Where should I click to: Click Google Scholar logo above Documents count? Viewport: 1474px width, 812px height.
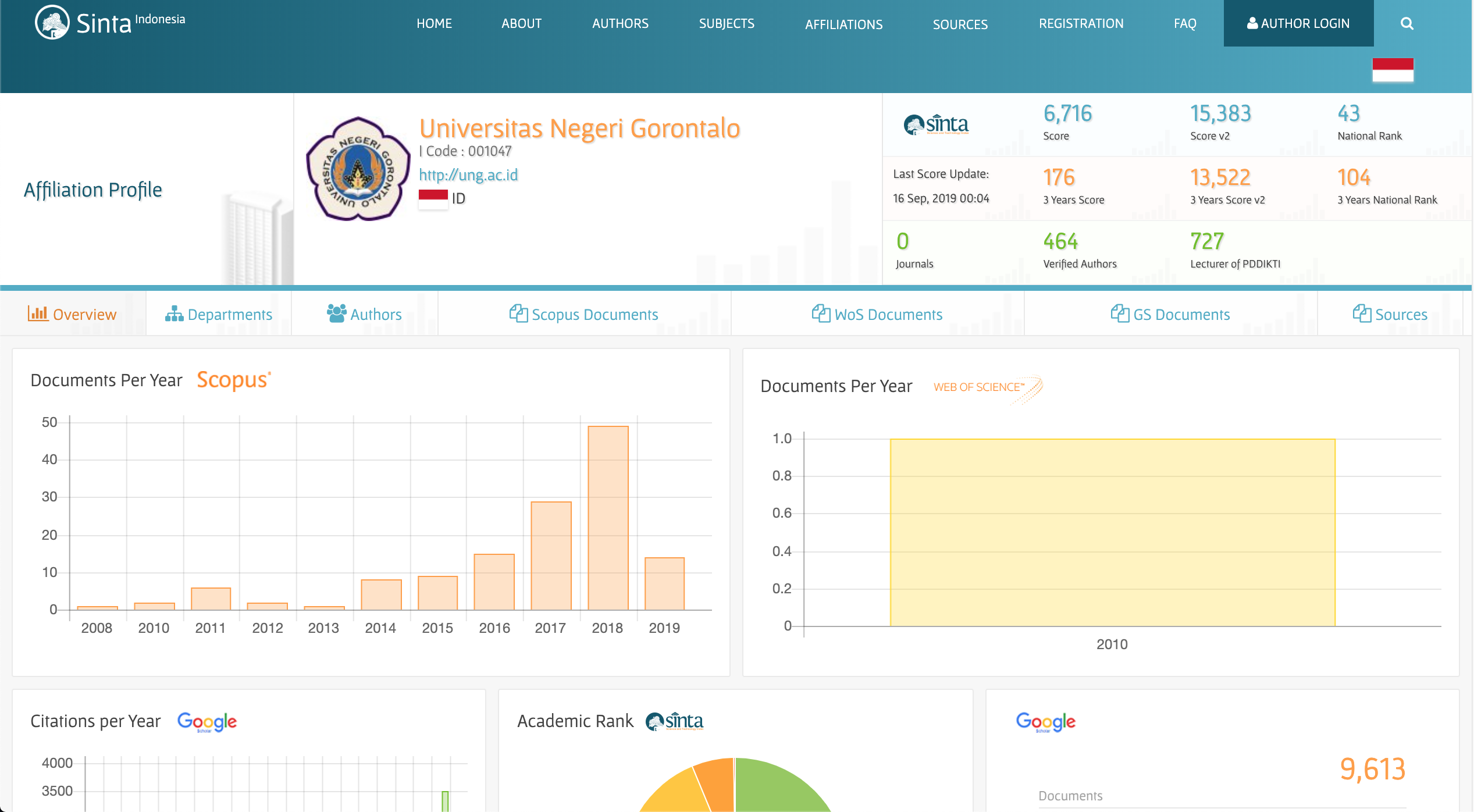coord(1046,722)
